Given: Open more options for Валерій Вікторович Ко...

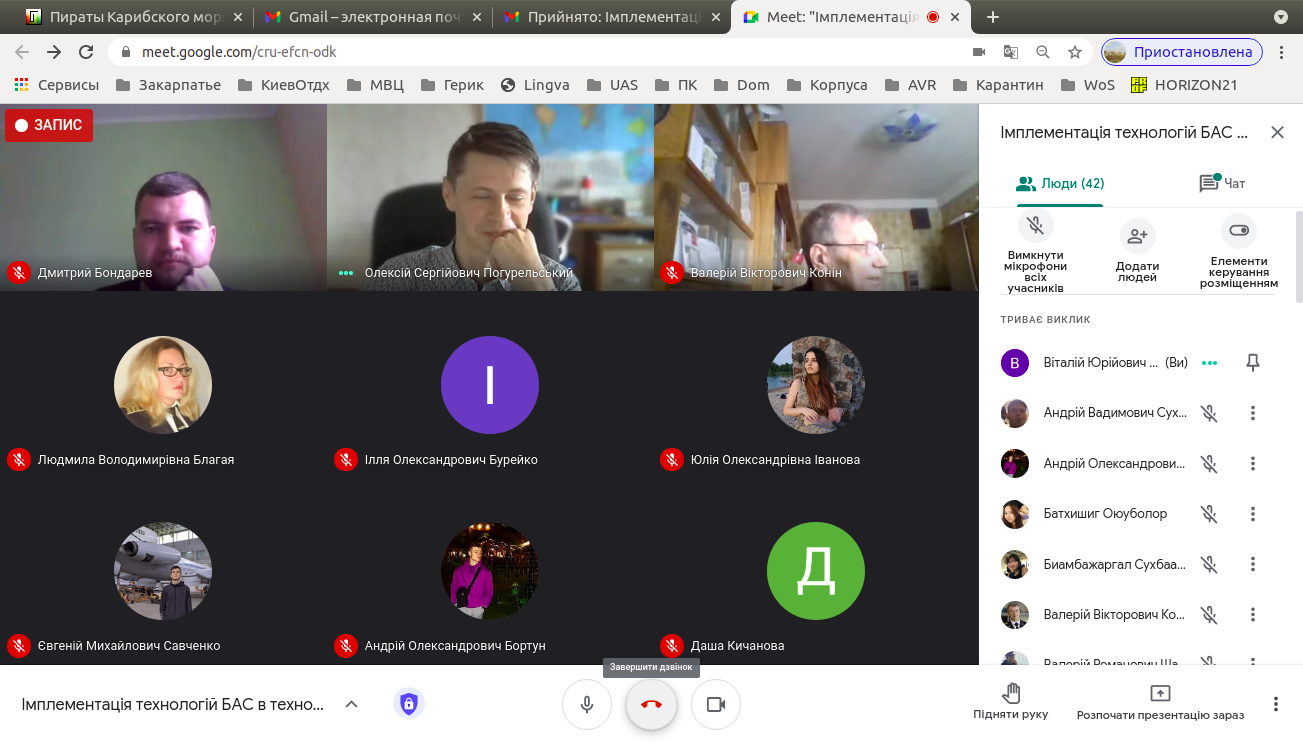Looking at the screenshot, I should (1253, 614).
